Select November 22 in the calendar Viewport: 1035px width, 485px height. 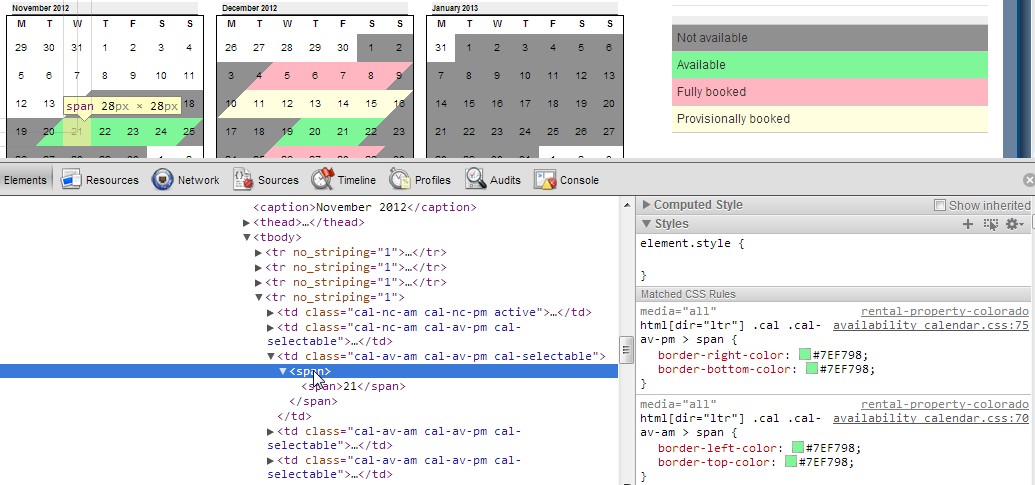pyautogui.click(x=105, y=131)
